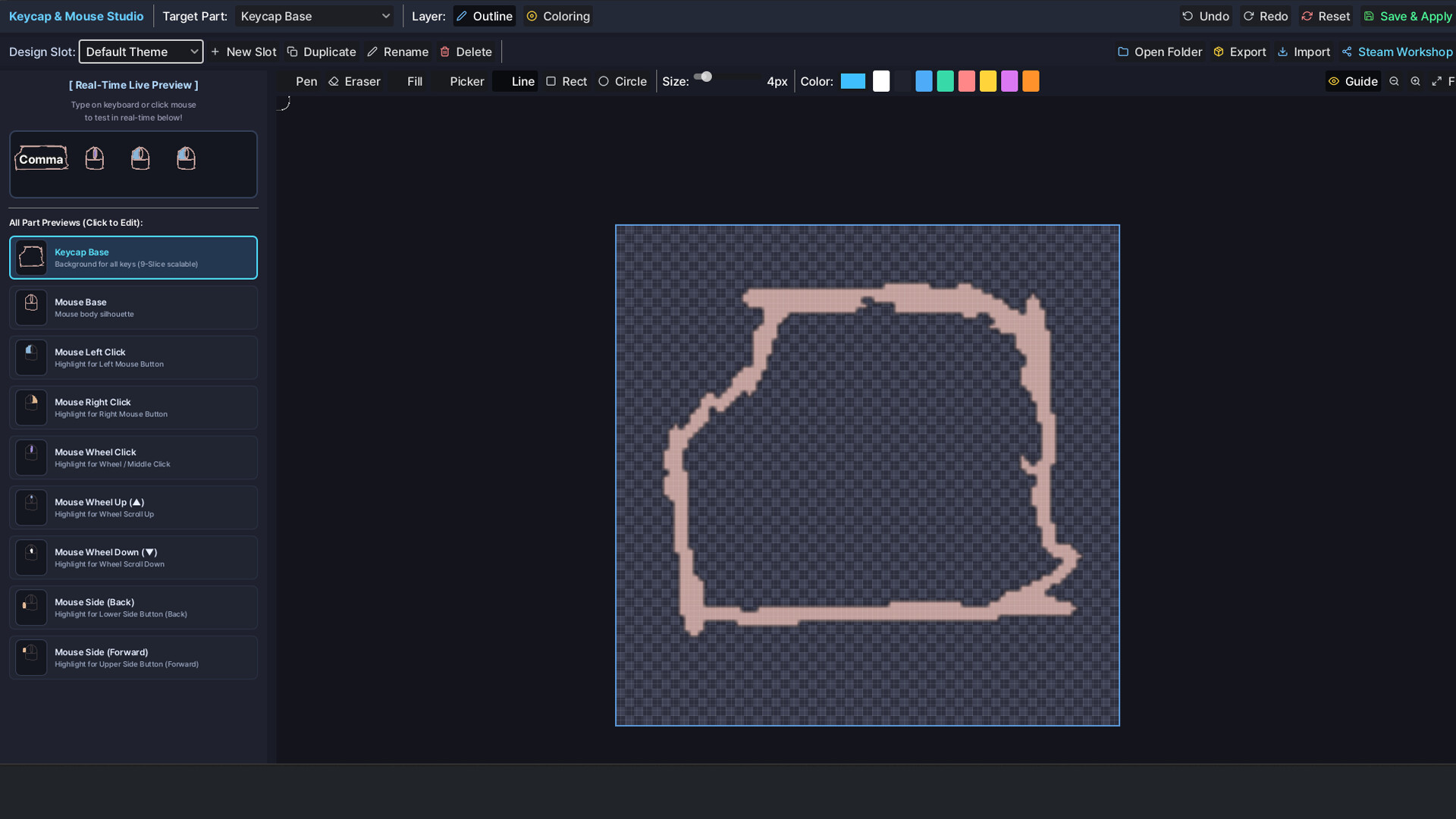Select the Line tool
Screen dimensions: 1456x819
516,81
